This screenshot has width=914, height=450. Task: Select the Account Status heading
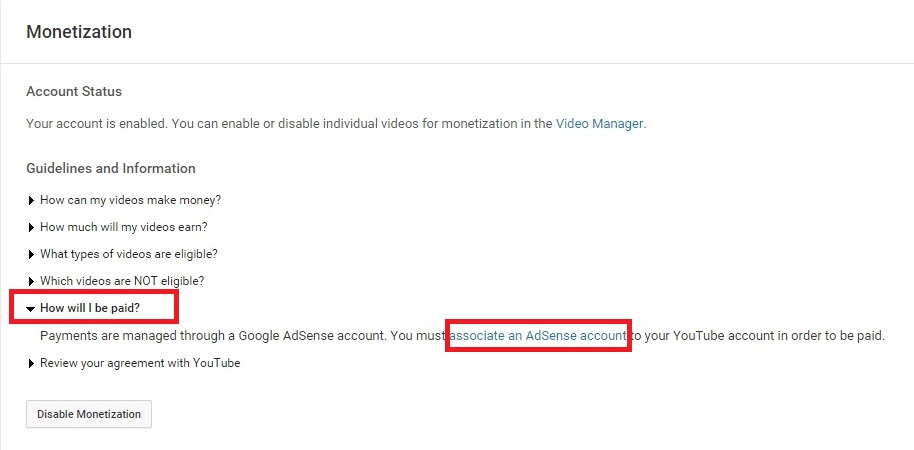click(x=74, y=92)
